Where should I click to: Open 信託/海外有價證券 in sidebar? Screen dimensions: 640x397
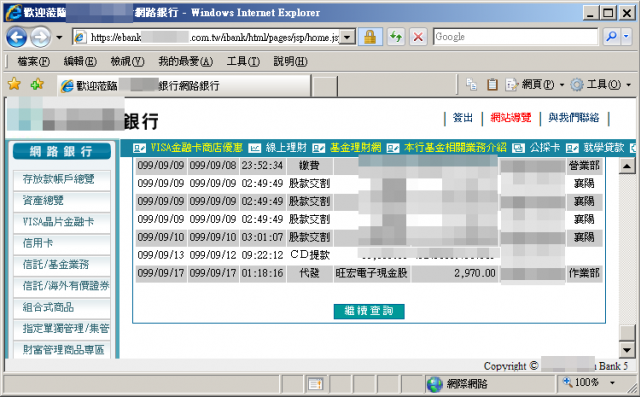[x=62, y=286]
